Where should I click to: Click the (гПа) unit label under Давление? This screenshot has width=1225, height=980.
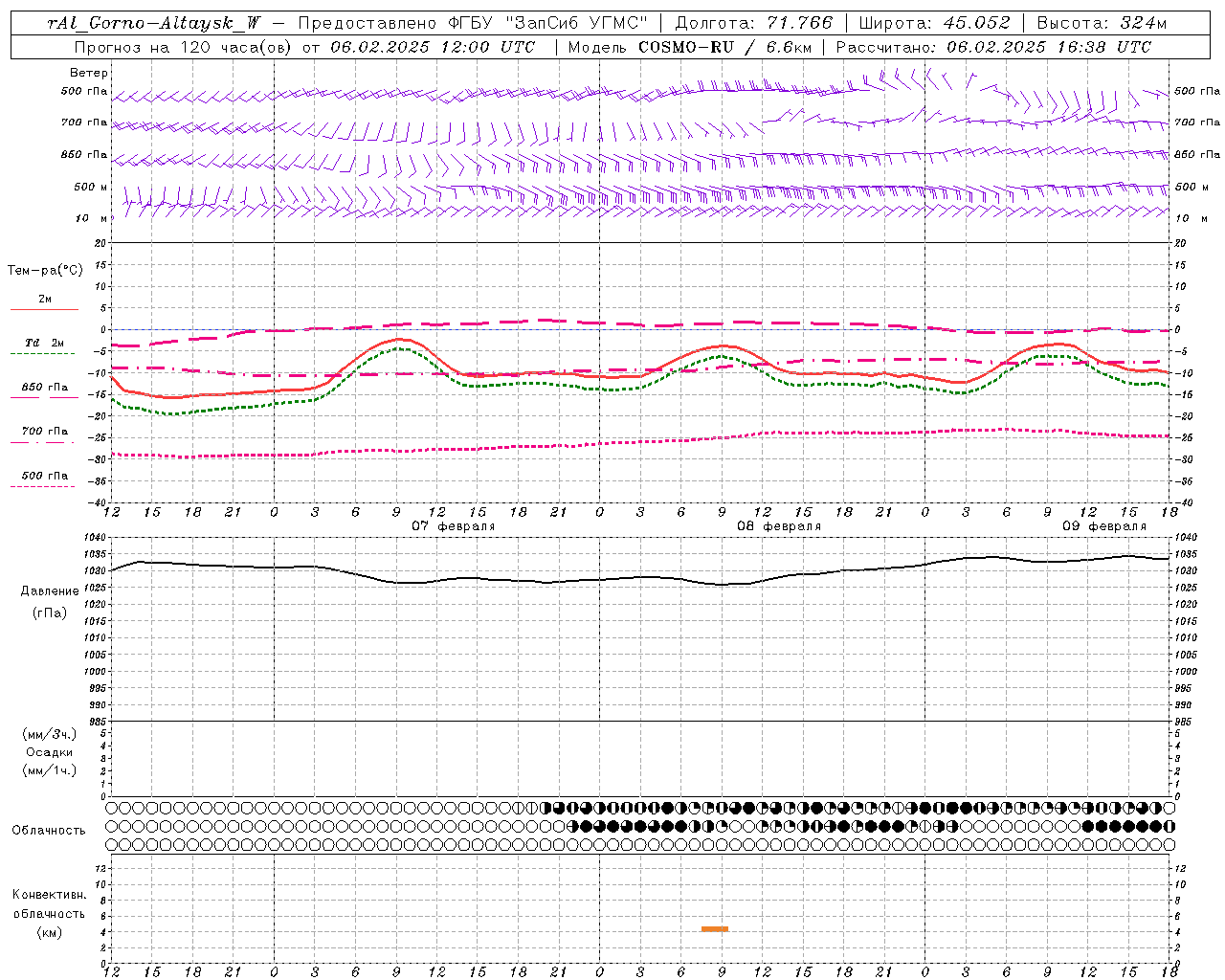50,612
